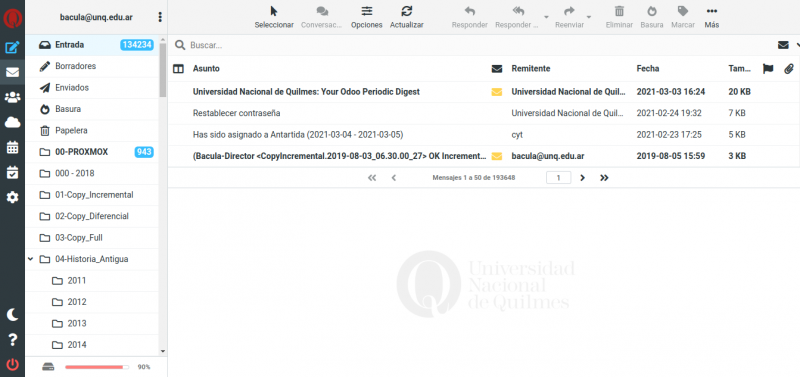This screenshot has width=800, height=377.
Task: Click the Responder toolbar button
Action: click(x=469, y=17)
